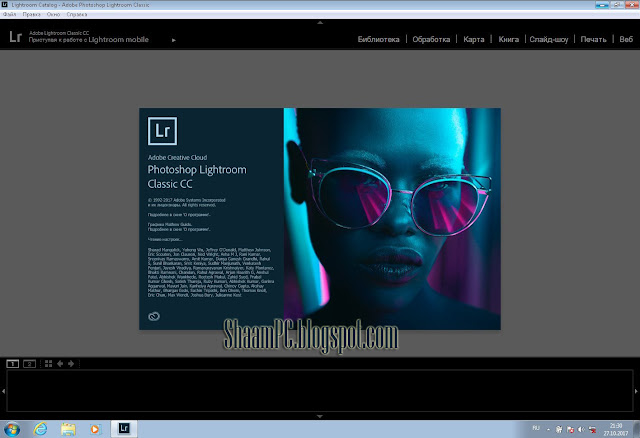Click the Creative Cloud icon on splash
Viewport: 640px width, 438px height.
(x=154, y=316)
